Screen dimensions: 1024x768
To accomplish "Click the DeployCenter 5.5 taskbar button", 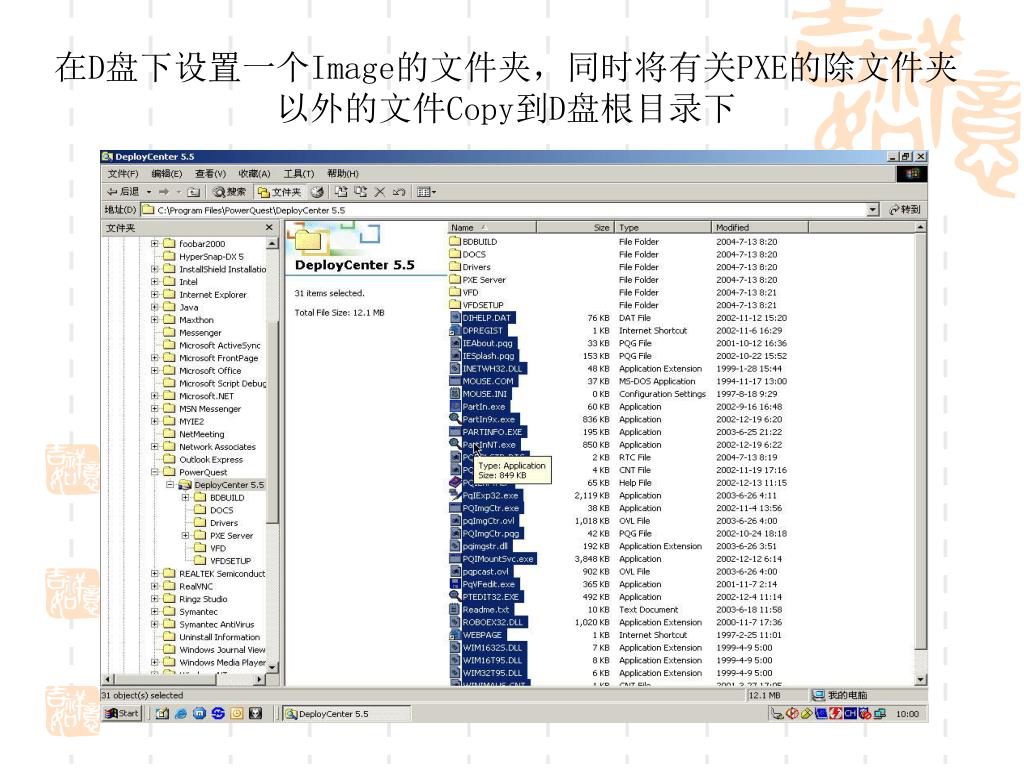I will (x=347, y=714).
